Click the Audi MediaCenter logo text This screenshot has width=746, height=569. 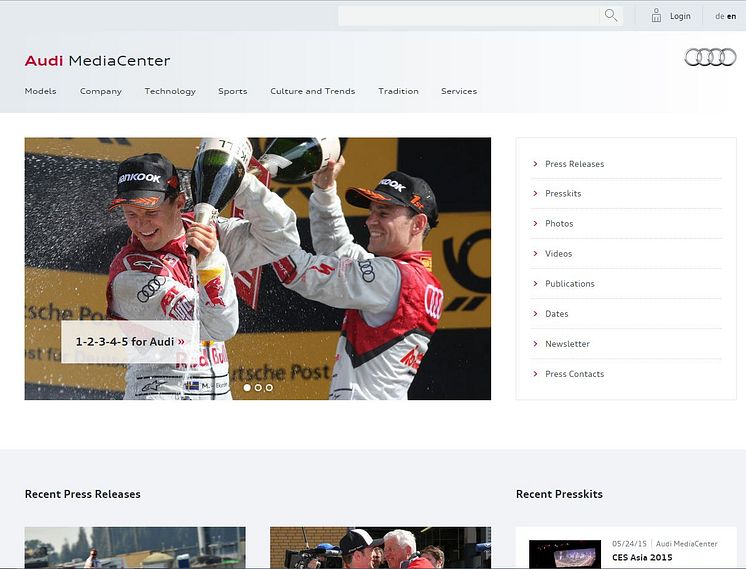[x=98, y=61]
